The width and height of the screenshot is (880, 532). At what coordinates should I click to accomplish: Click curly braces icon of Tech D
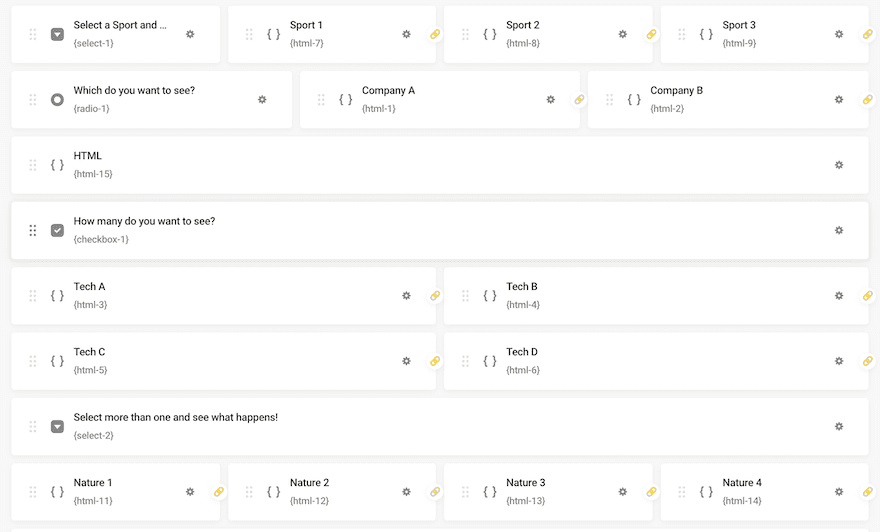click(x=490, y=361)
